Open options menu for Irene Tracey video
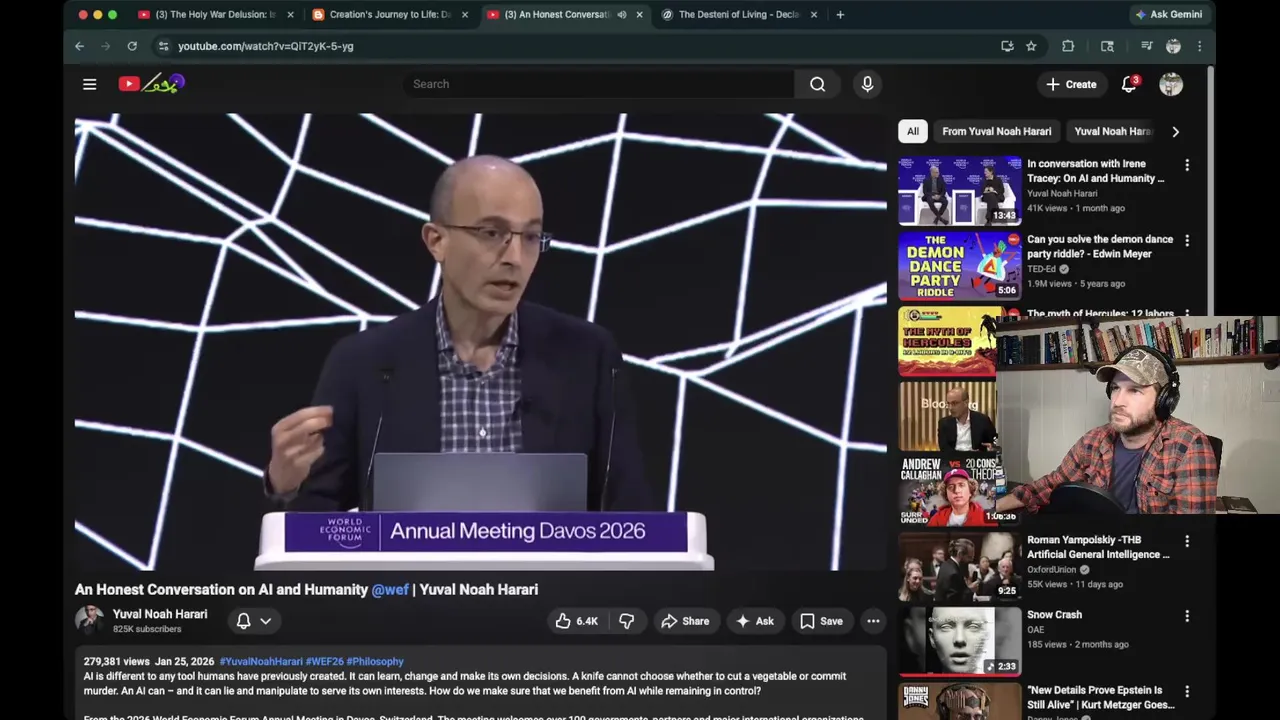1280x720 pixels. (1187, 165)
